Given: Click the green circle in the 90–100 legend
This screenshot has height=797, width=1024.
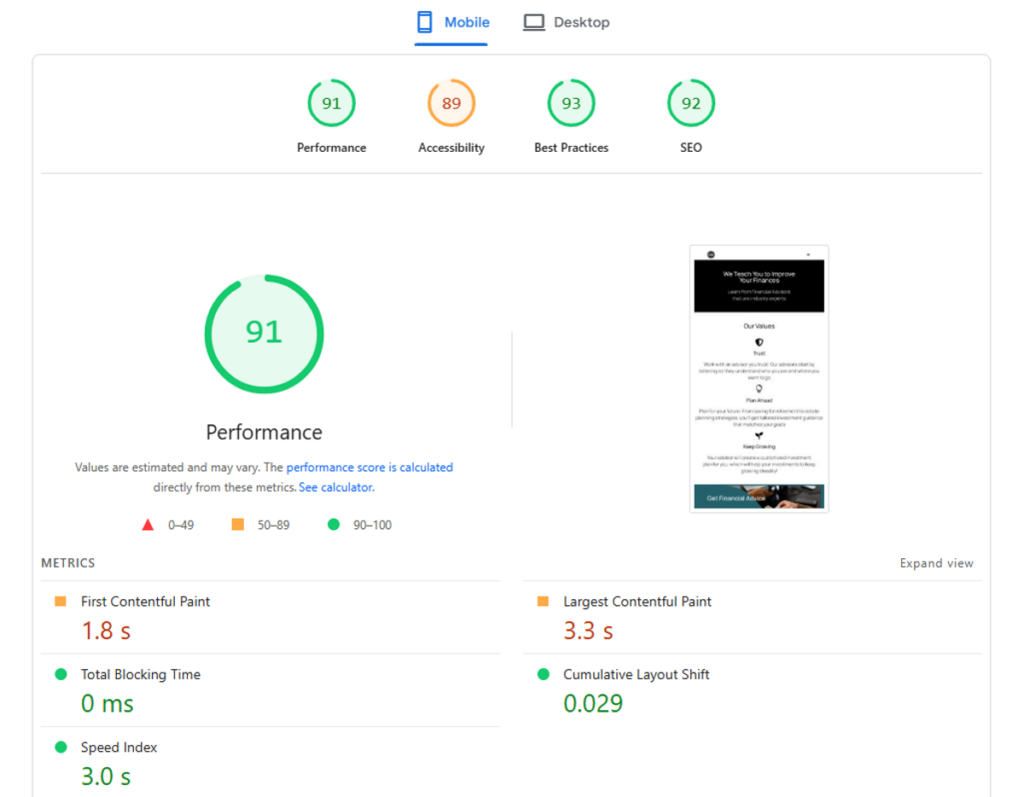Looking at the screenshot, I should (334, 524).
